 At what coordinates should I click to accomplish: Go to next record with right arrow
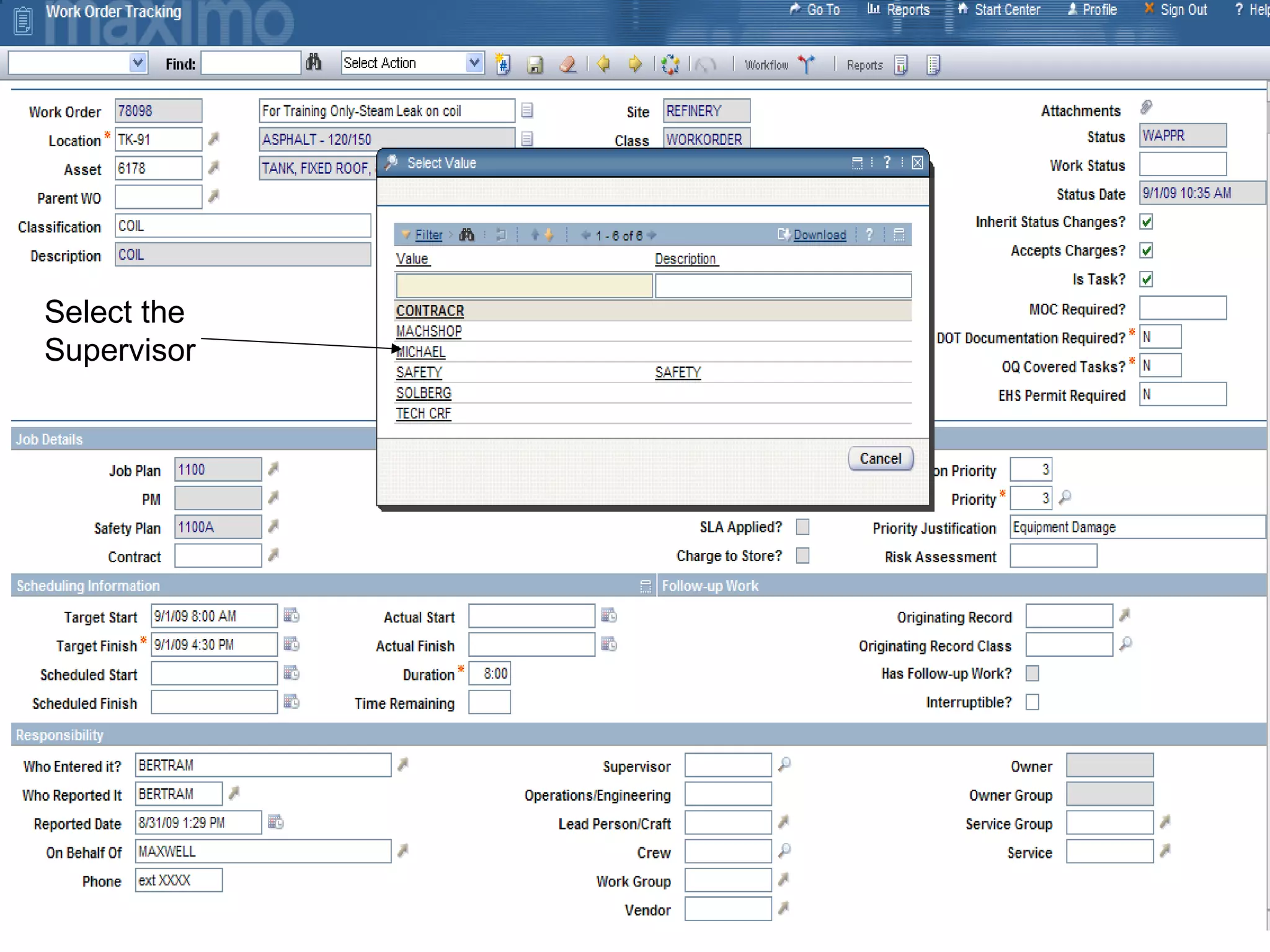coord(634,64)
